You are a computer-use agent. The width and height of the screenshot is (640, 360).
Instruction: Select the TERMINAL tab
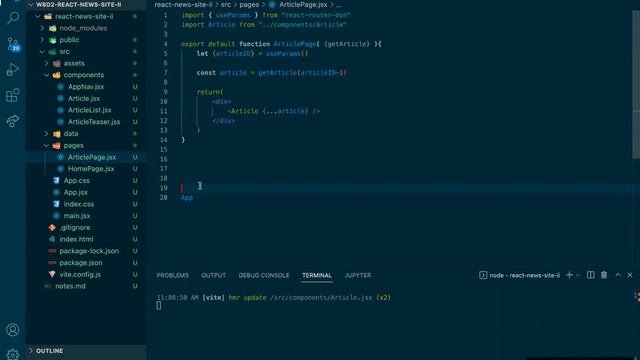[317, 276]
